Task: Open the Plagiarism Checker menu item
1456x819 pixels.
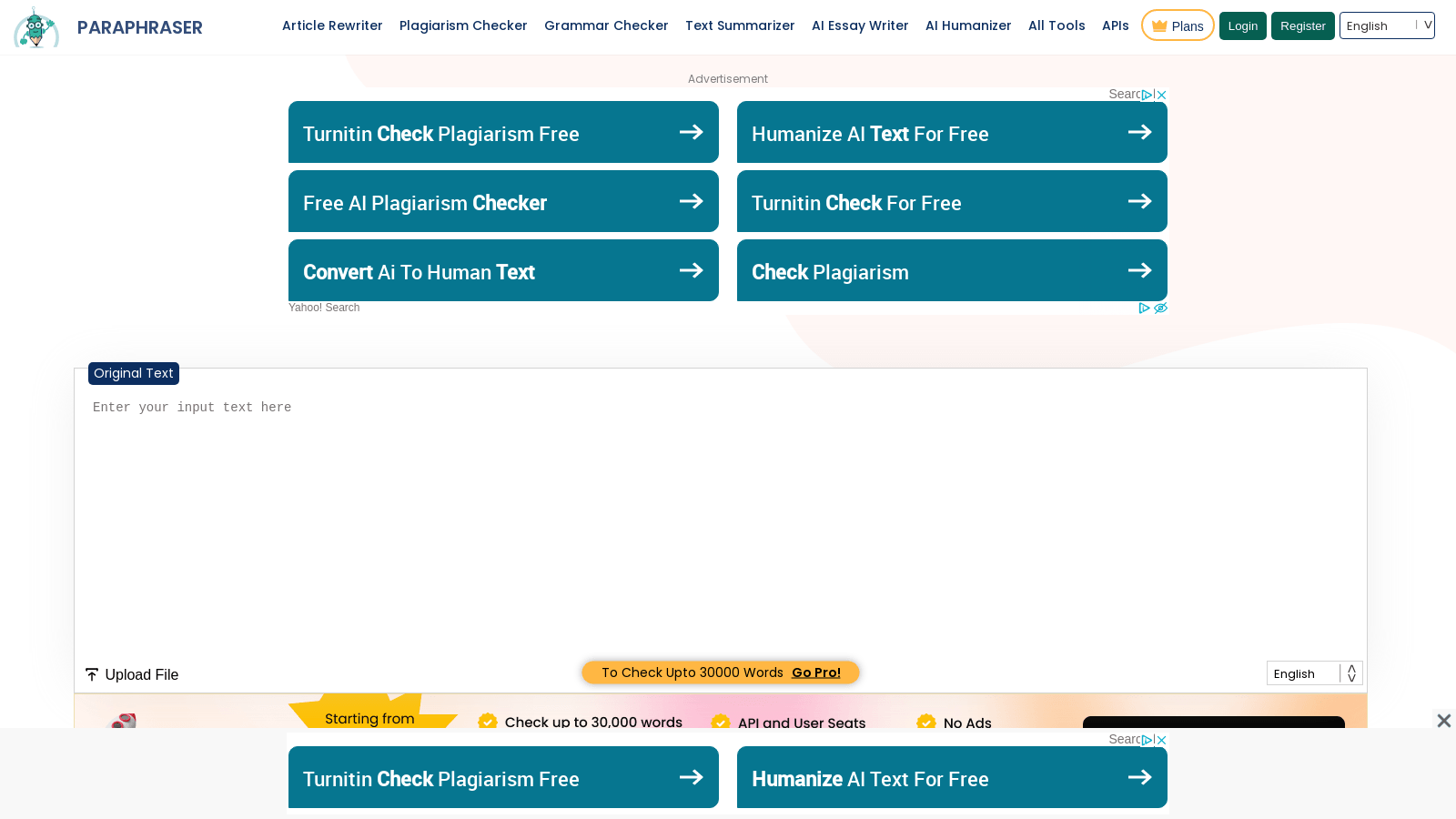Action: coord(463,25)
